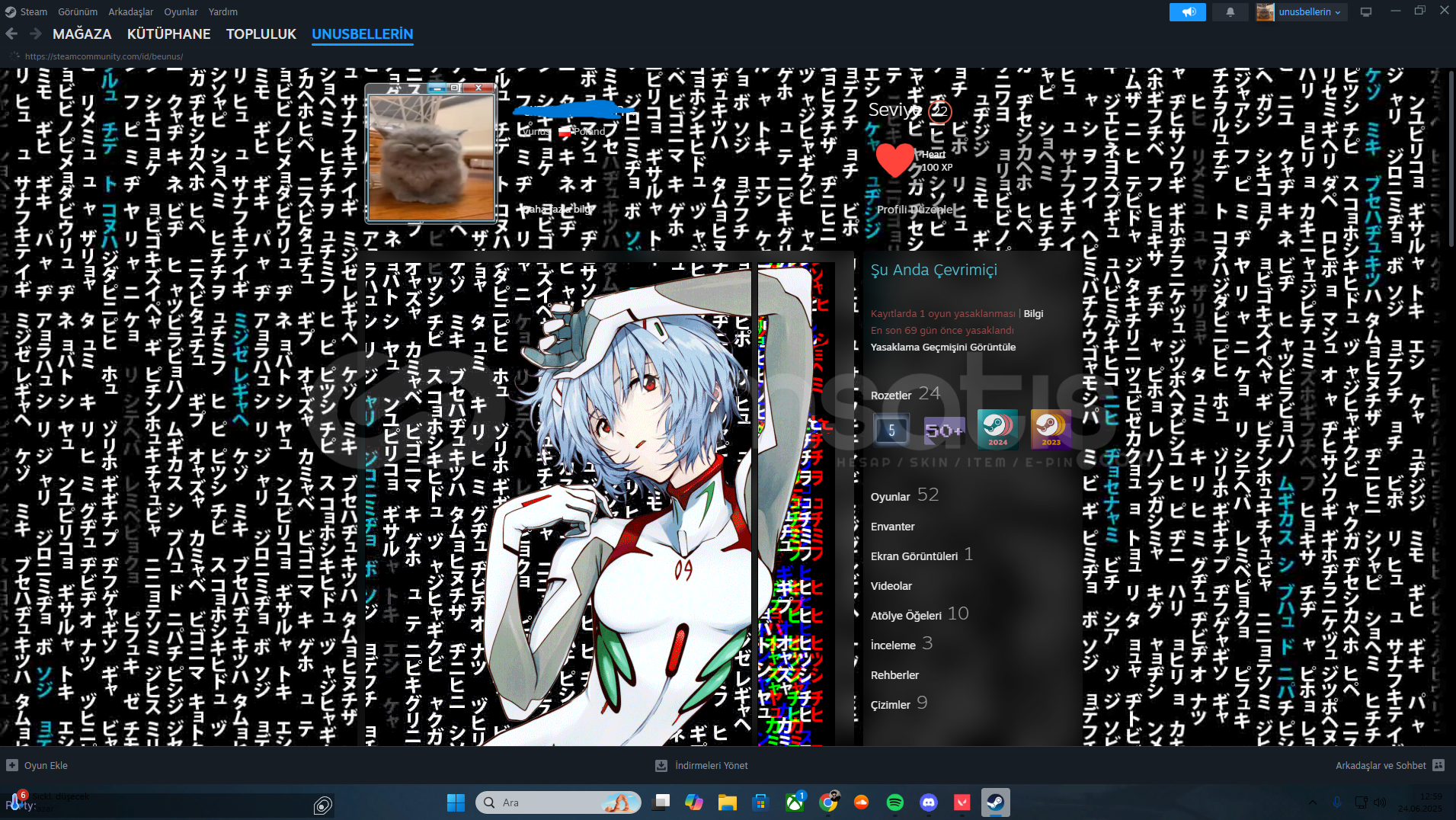Screen dimensions: 1456x820
Task: Click the Seviye 22 level badge
Action: [x=940, y=111]
